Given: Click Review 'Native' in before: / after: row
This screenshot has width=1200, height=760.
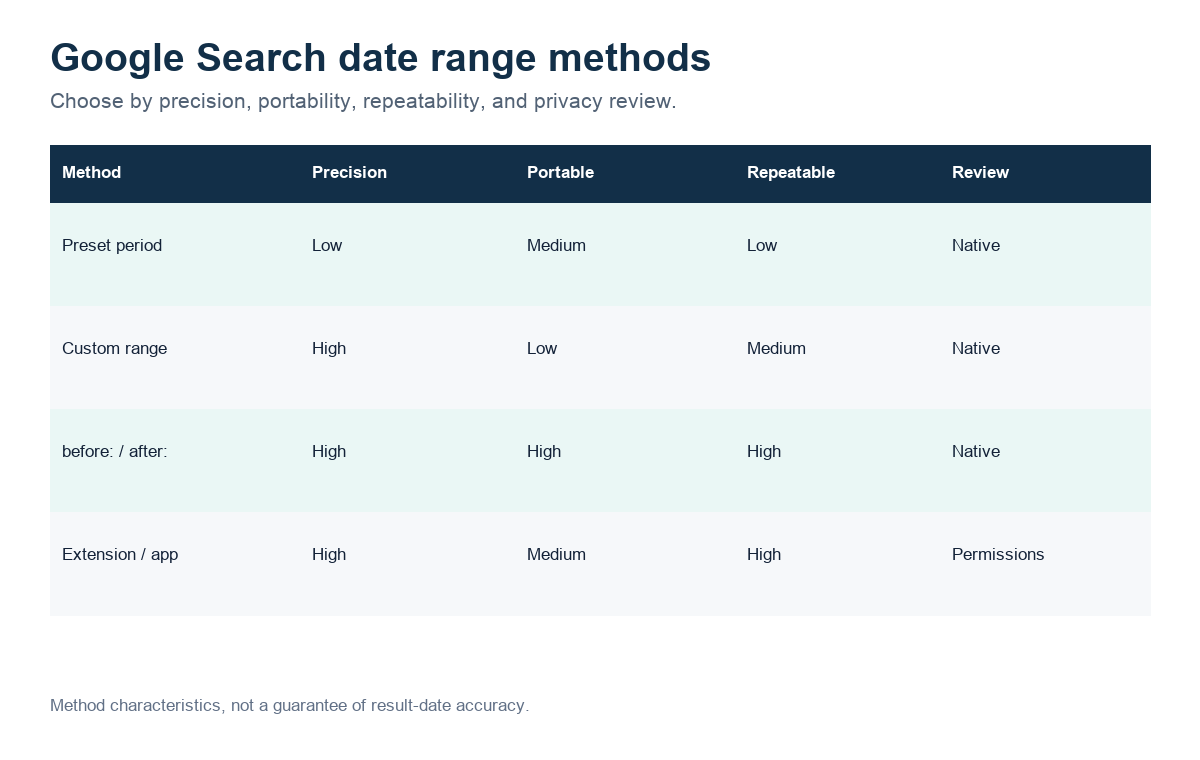Looking at the screenshot, I should tap(976, 451).
